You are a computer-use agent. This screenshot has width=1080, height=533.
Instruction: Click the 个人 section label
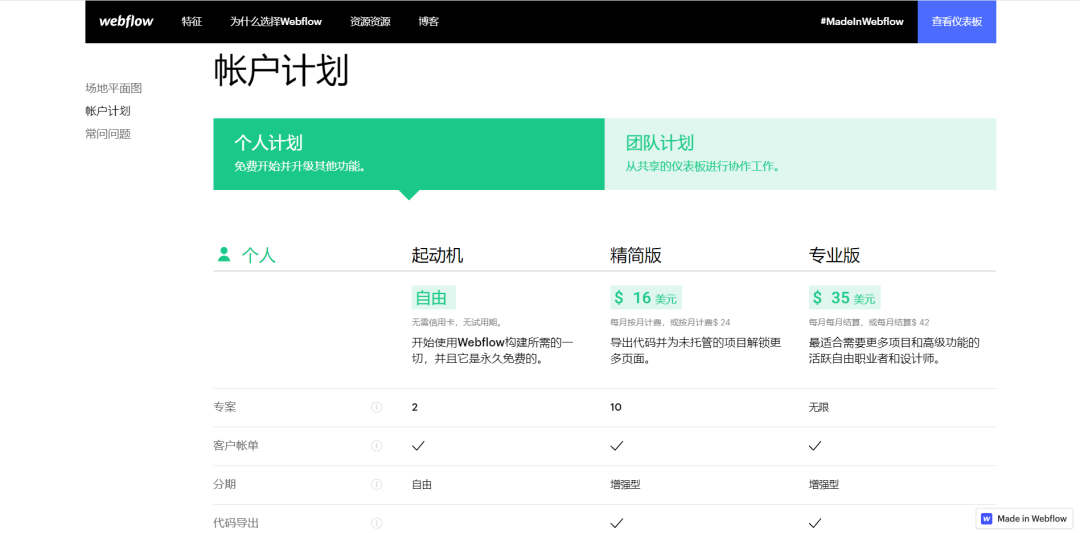258,255
